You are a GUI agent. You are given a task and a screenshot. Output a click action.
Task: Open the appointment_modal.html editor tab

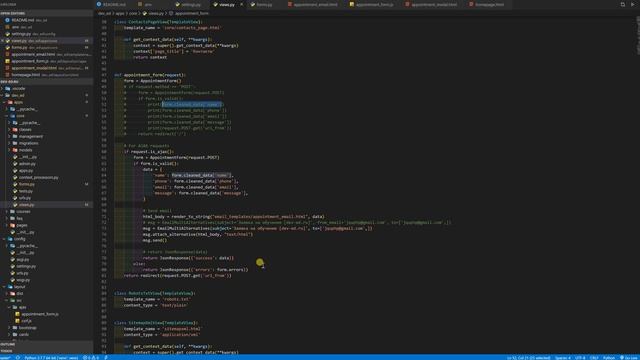point(434,4)
